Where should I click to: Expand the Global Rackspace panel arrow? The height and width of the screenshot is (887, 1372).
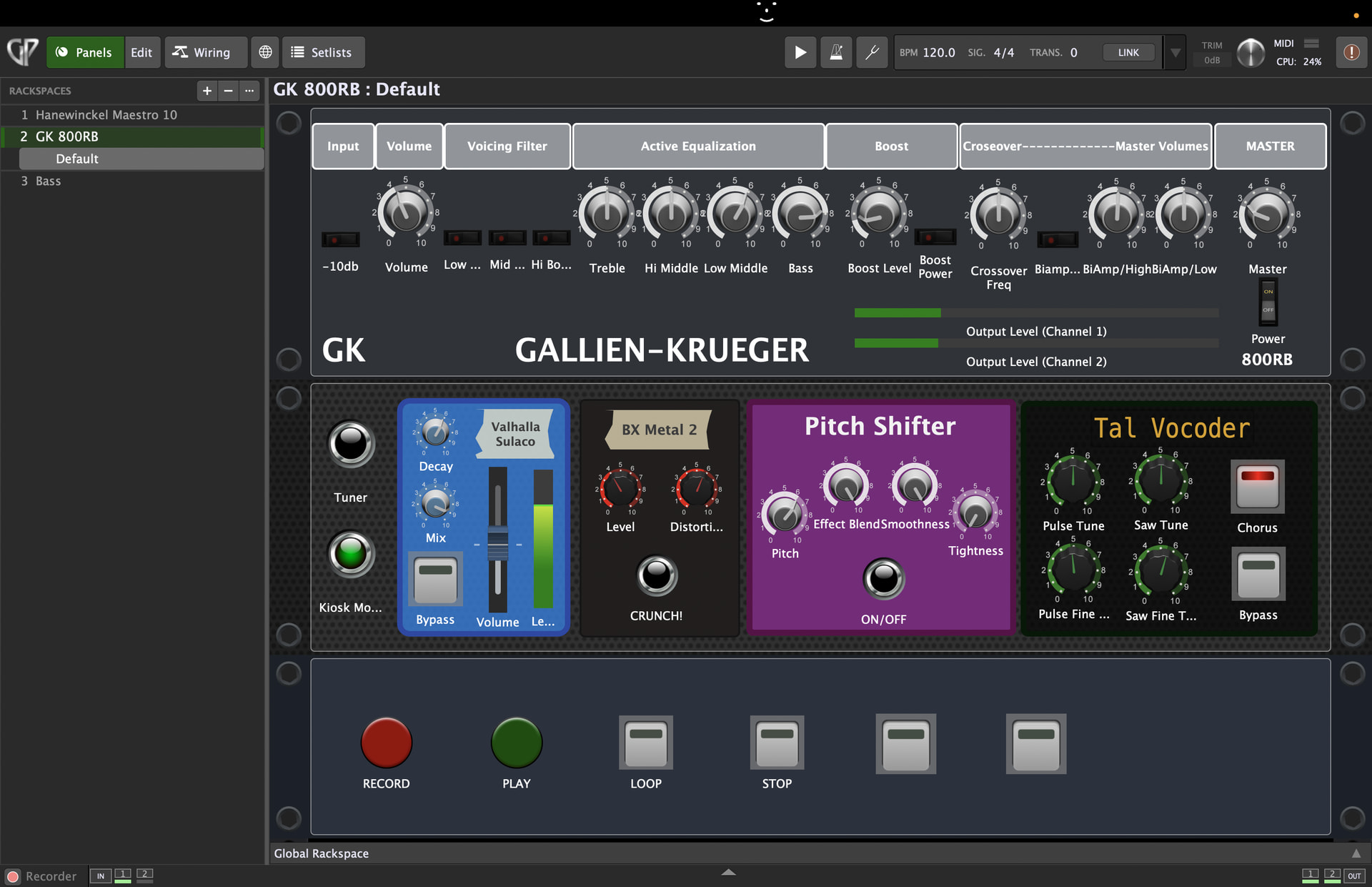[1356, 853]
